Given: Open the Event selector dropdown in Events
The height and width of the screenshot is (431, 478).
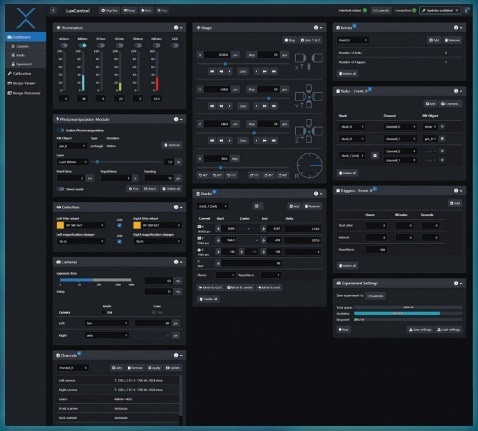Looking at the screenshot, I should point(352,40).
